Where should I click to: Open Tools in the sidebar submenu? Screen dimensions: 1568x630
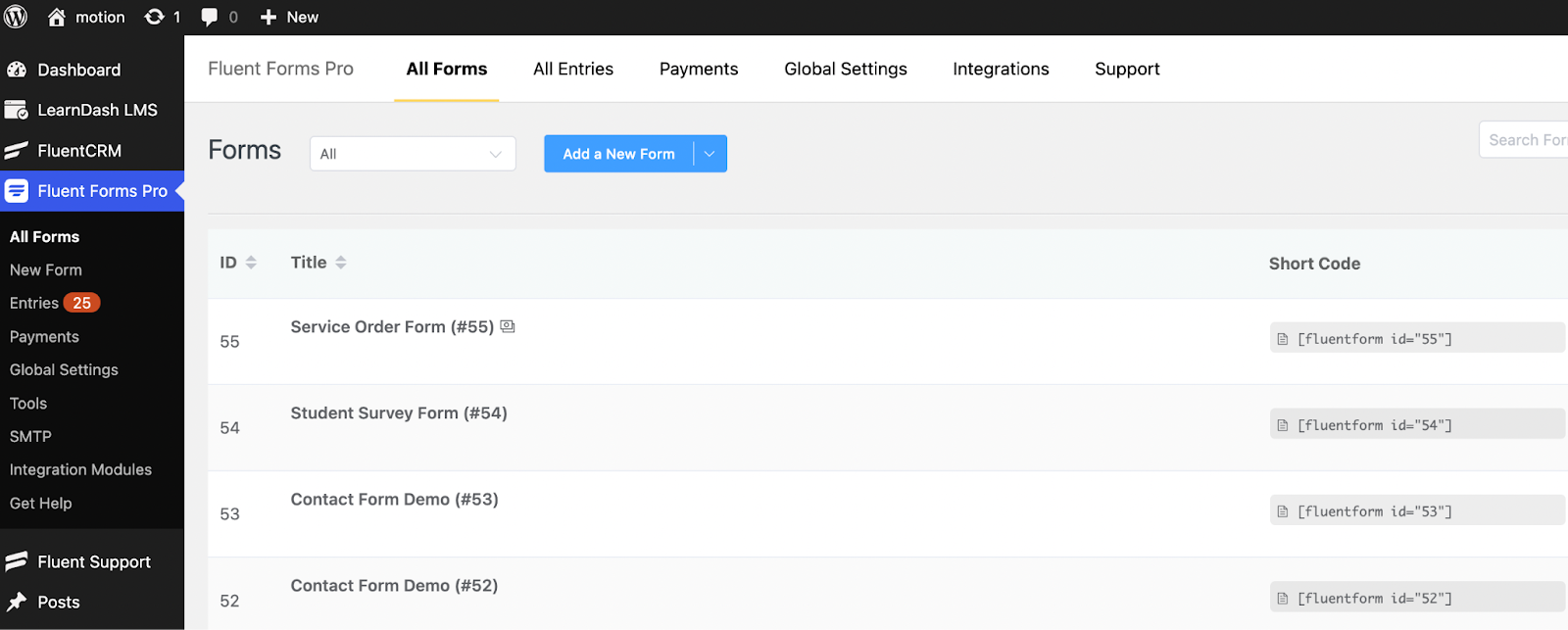(x=28, y=403)
